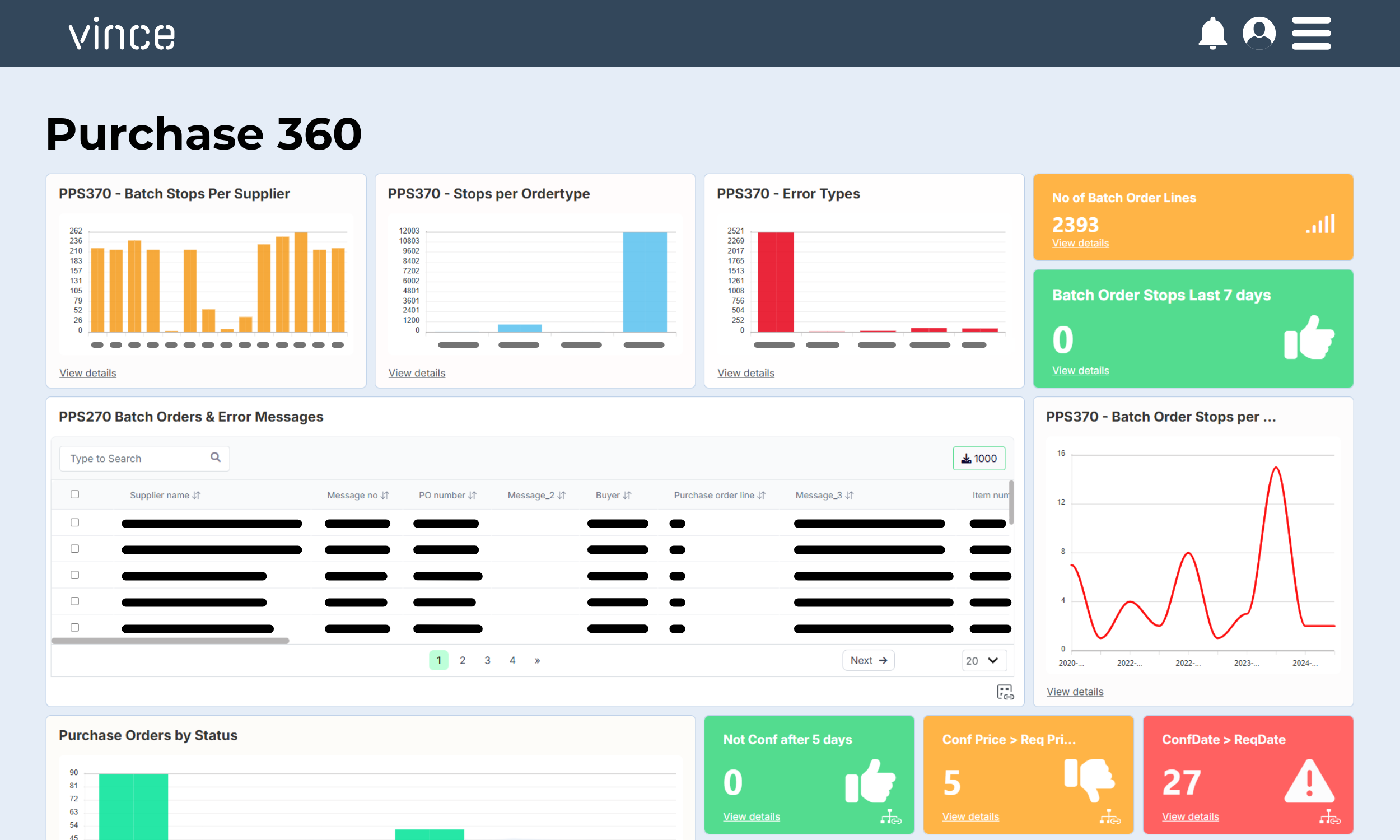Check the fourth table row checkbox
This screenshot has width=1400, height=840.
74,601
